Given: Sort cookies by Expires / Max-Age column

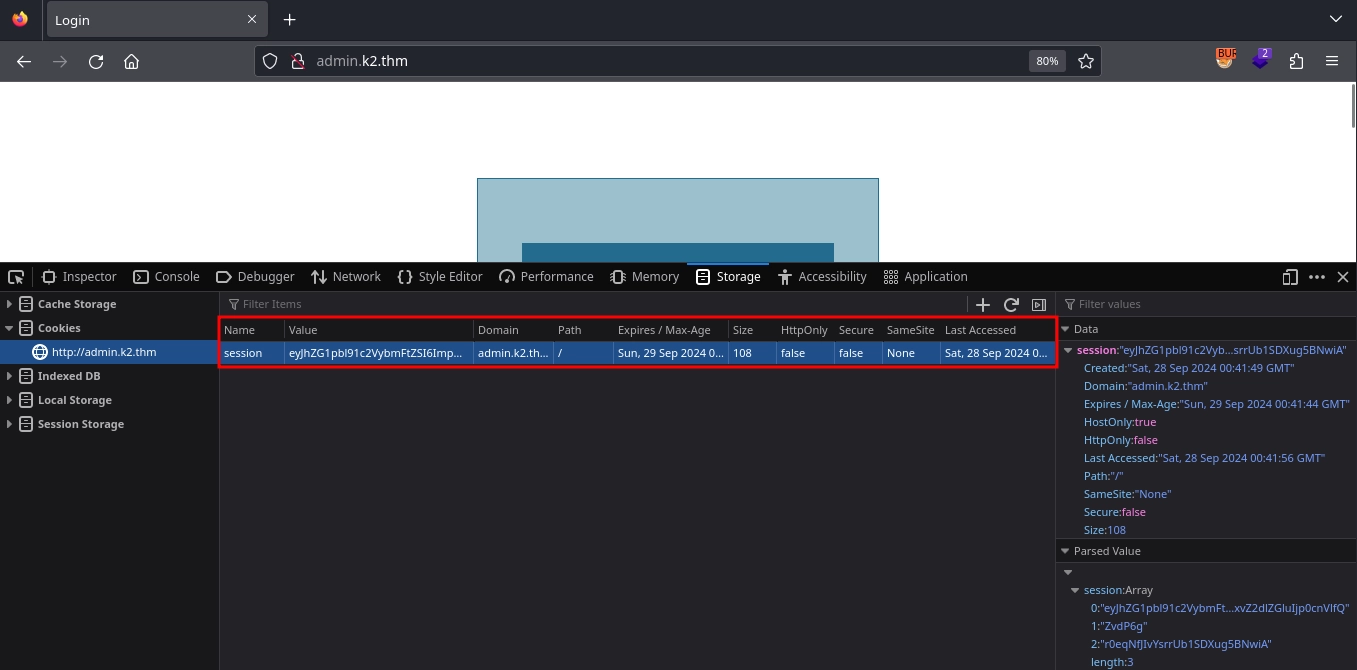Looking at the screenshot, I should (x=664, y=330).
